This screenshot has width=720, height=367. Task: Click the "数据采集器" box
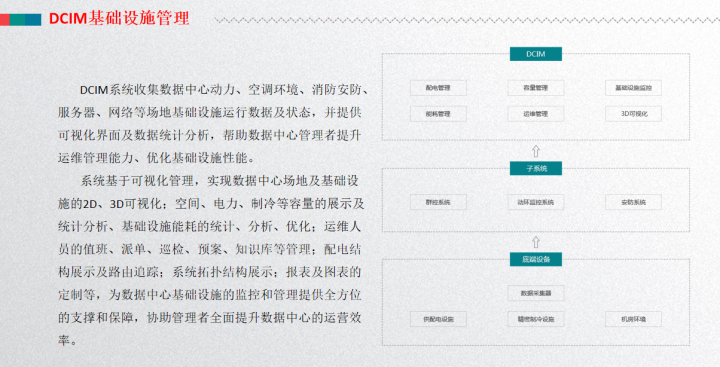point(535,293)
